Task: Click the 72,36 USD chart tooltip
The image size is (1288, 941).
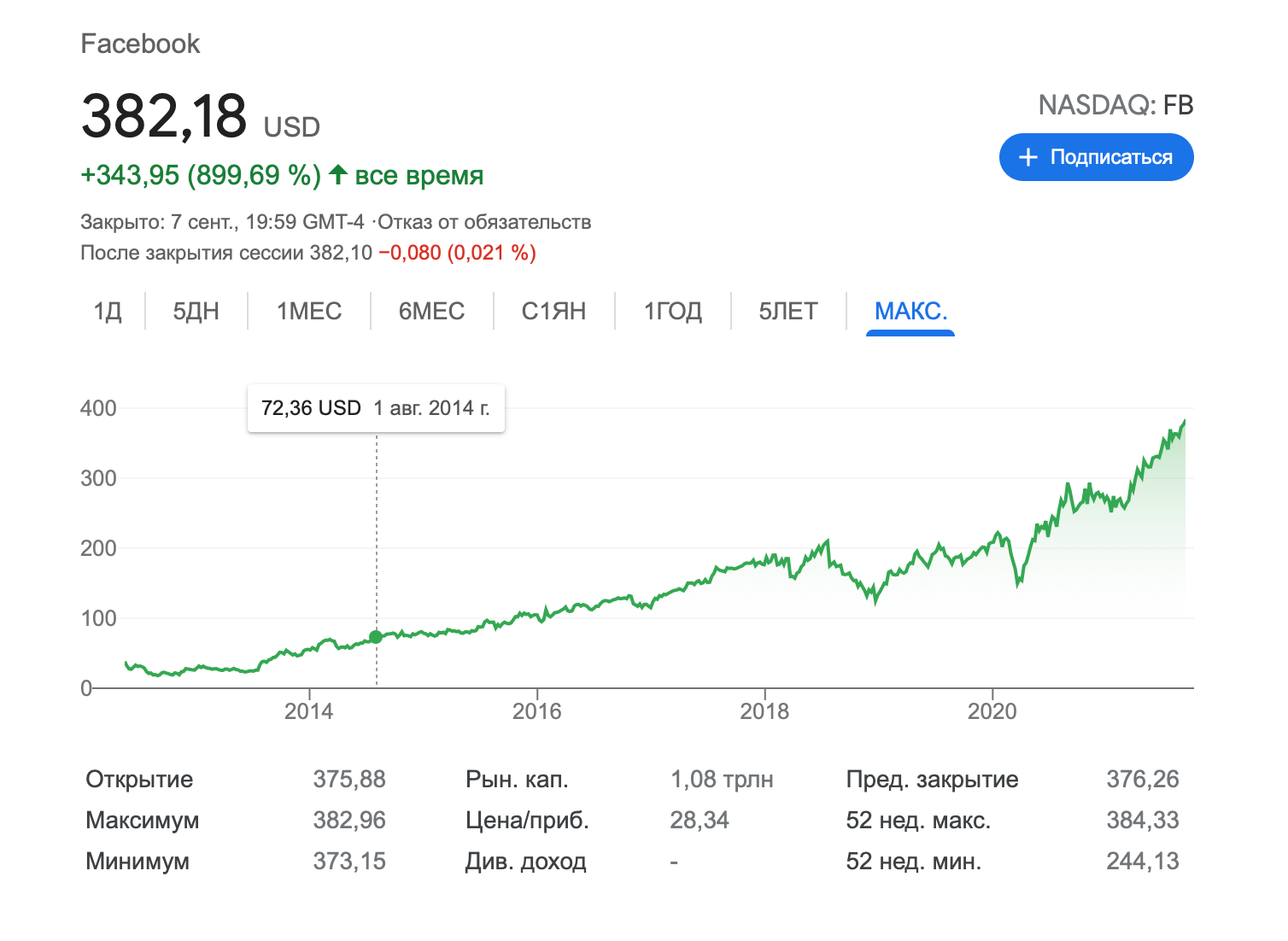Action: pyautogui.click(x=376, y=408)
